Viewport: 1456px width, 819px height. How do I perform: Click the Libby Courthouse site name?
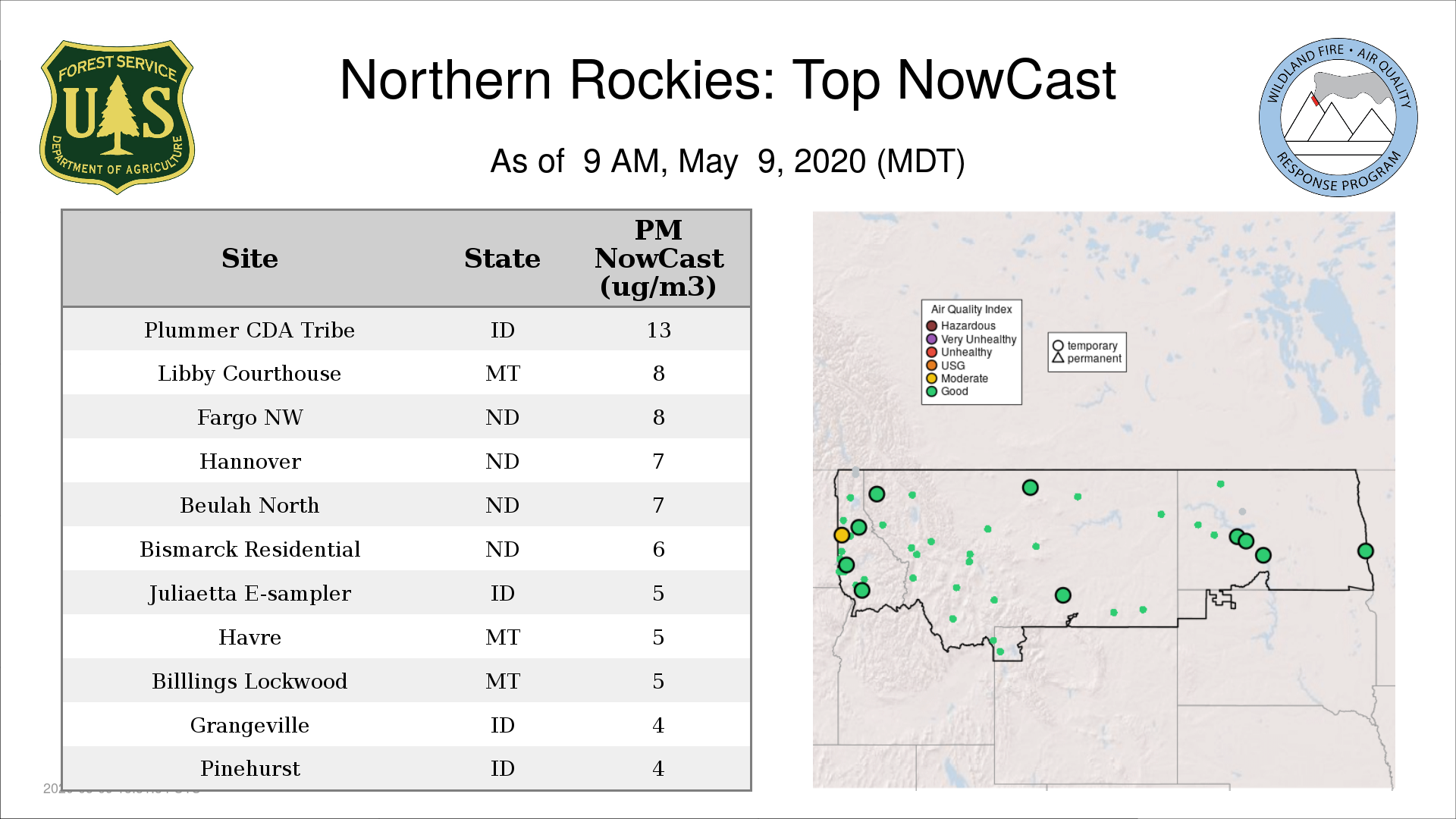[x=249, y=374]
